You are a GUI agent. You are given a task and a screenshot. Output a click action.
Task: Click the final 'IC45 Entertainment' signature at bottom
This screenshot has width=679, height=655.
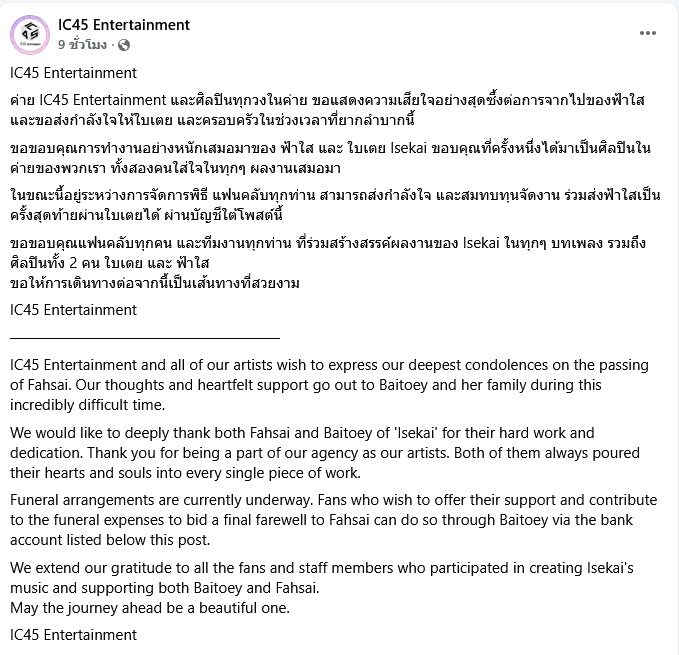point(73,635)
